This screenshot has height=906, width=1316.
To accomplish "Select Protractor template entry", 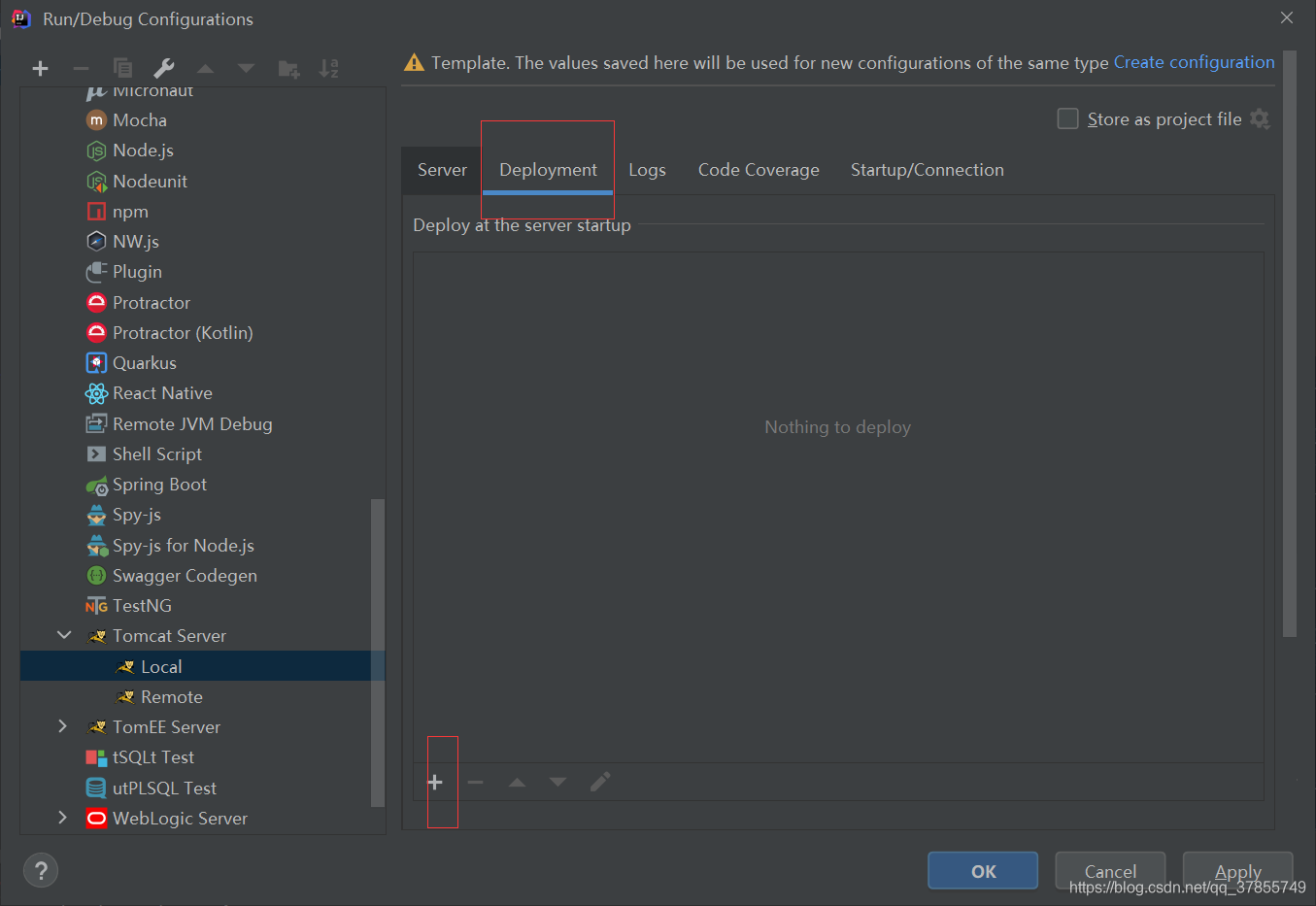I will point(202,302).
